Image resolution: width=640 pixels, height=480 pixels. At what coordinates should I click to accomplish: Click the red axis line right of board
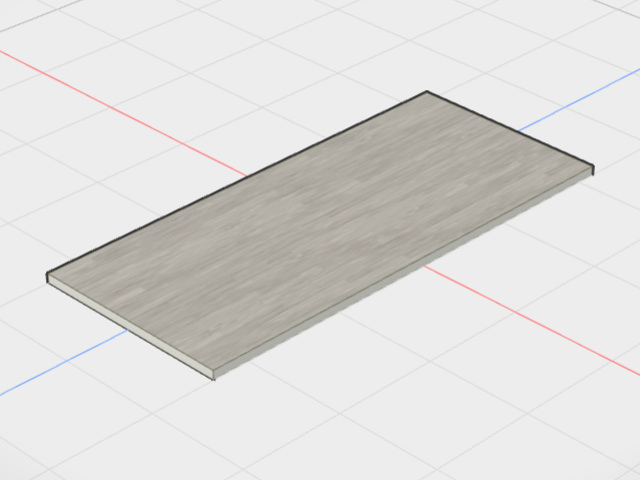click(x=532, y=320)
